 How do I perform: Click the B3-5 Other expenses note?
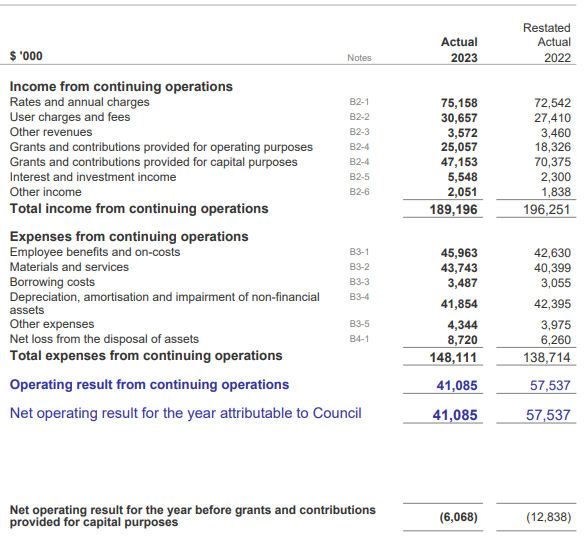[x=359, y=324]
